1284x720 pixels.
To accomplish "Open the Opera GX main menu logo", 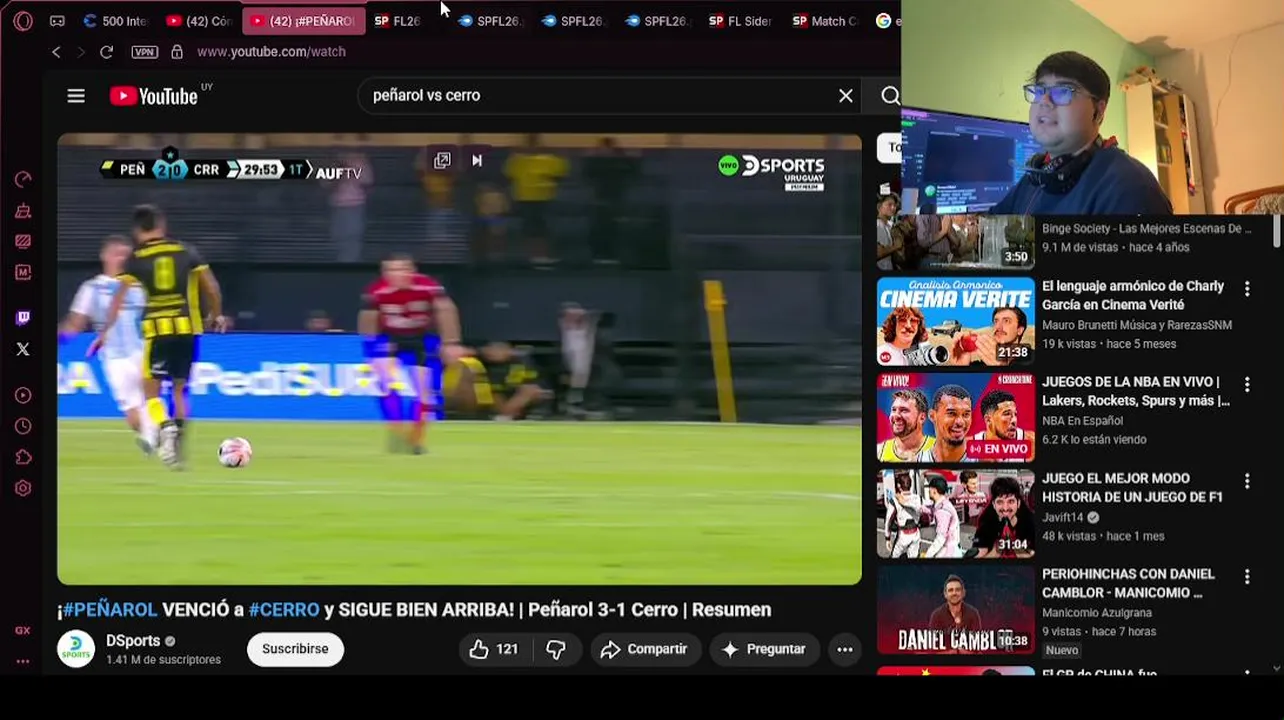I will (x=23, y=20).
